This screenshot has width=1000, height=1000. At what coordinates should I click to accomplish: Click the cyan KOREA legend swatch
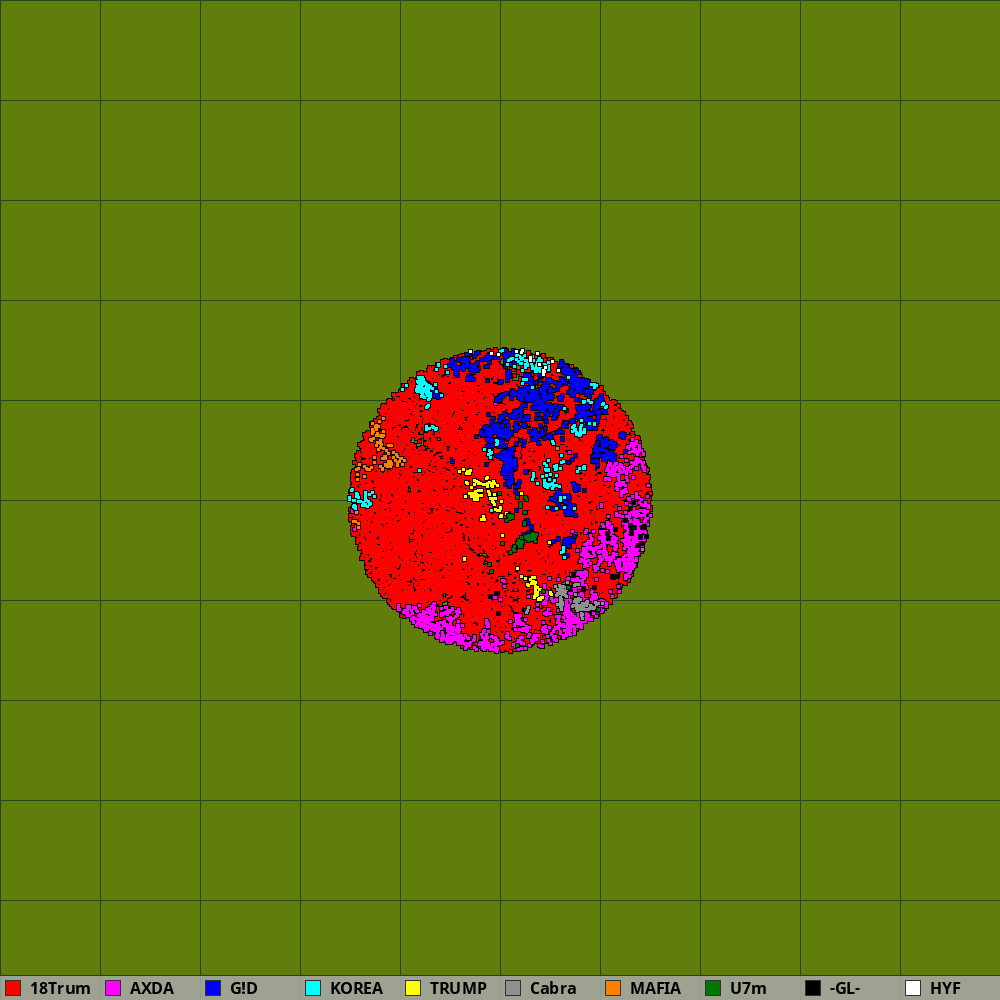point(313,988)
